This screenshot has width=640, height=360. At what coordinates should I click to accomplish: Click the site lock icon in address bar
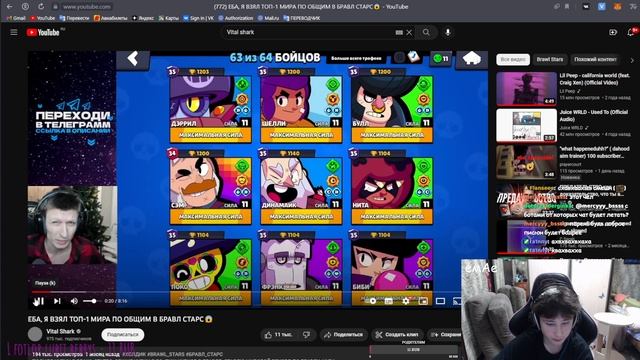tap(56, 7)
